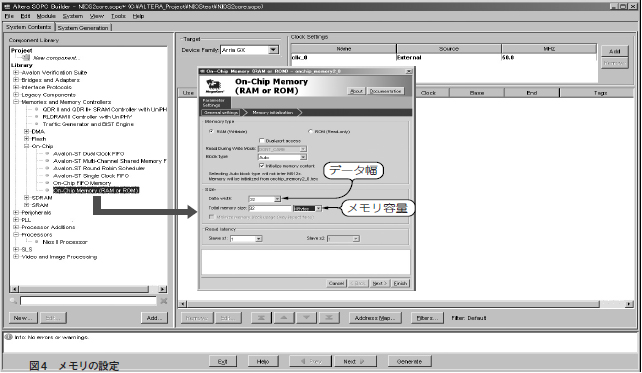Collapse Memories and Memory Controllers node
Screen dimensions: 642x373
tap(16, 102)
